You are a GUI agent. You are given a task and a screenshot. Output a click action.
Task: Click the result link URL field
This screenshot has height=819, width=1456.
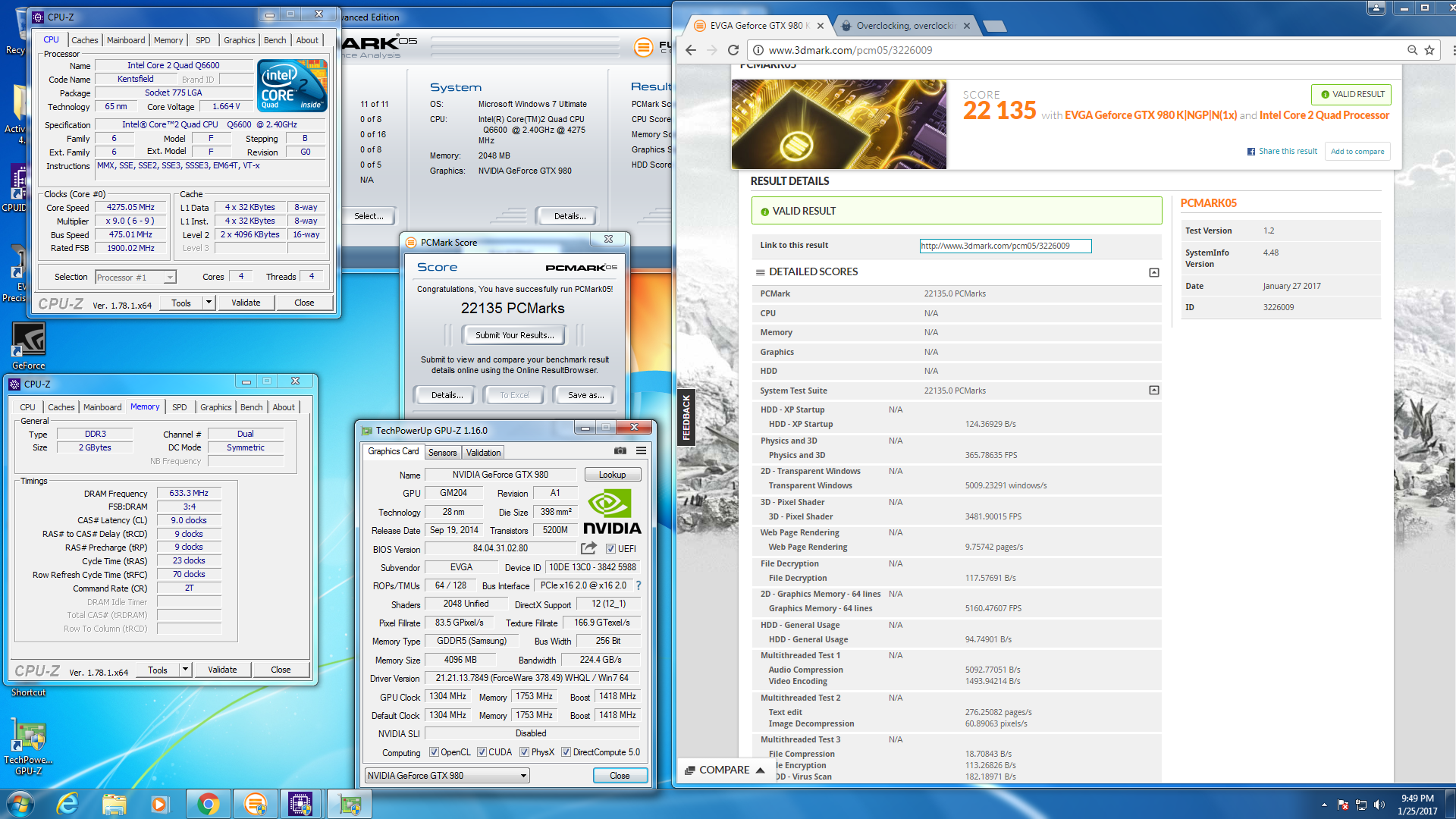click(1006, 246)
